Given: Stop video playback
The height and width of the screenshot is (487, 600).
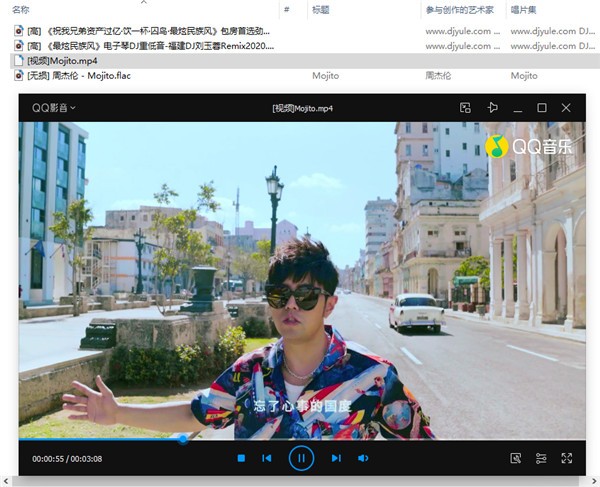Looking at the screenshot, I should (241, 458).
